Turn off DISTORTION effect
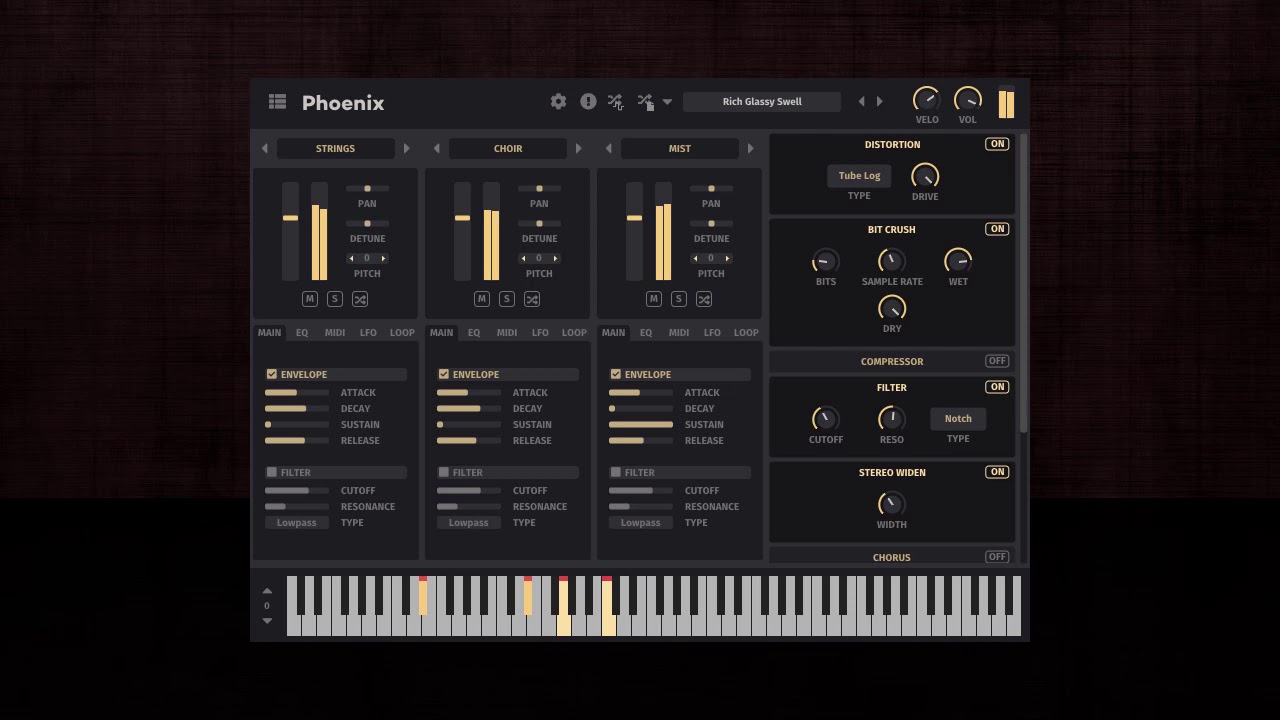This screenshot has width=1280, height=720. tap(997, 144)
